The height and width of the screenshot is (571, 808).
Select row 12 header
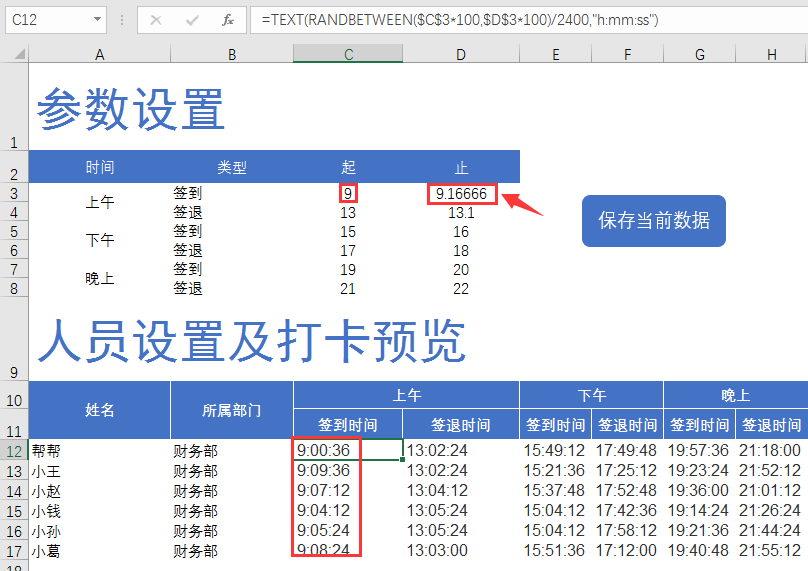(14, 450)
